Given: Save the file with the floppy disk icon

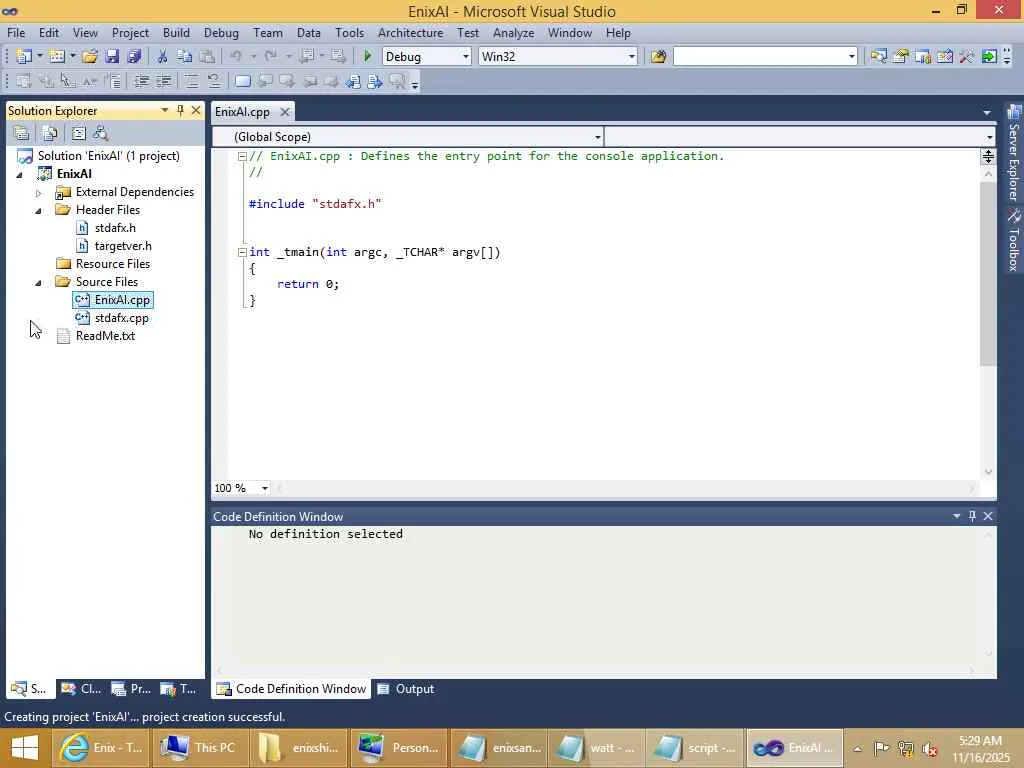Looking at the screenshot, I should [112, 57].
